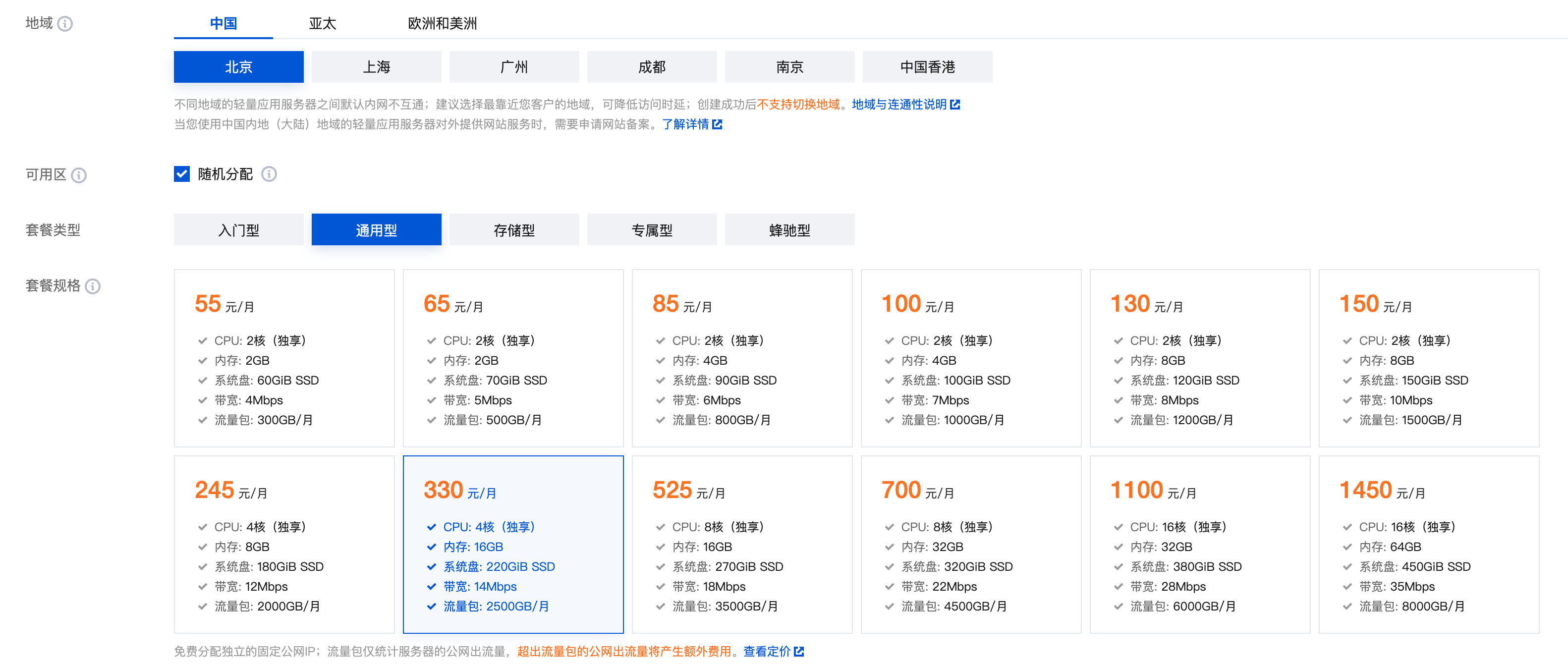Click info icon next to 地域 label
Viewport: 1568px width, 666px height.
64,24
